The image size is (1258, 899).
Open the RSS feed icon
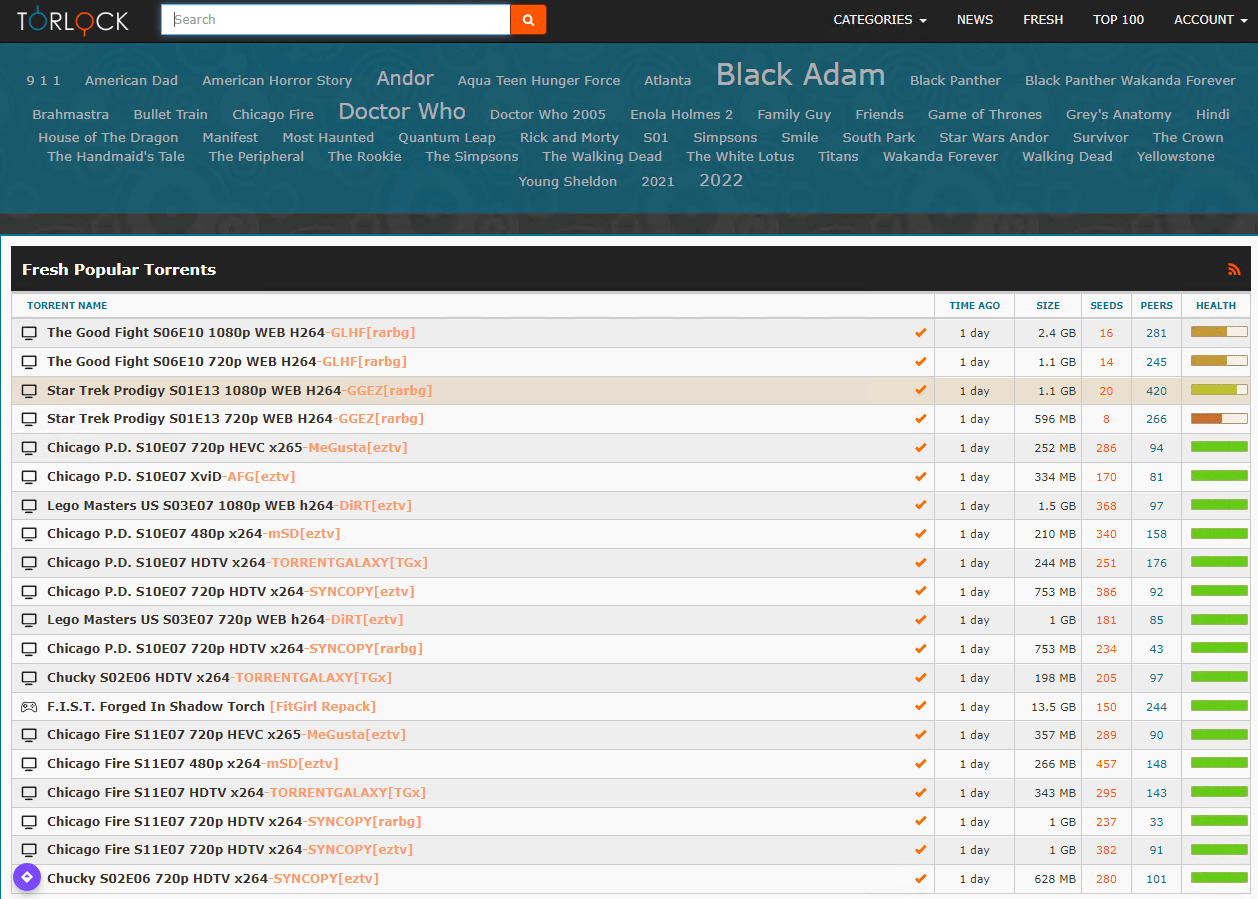click(x=1234, y=269)
